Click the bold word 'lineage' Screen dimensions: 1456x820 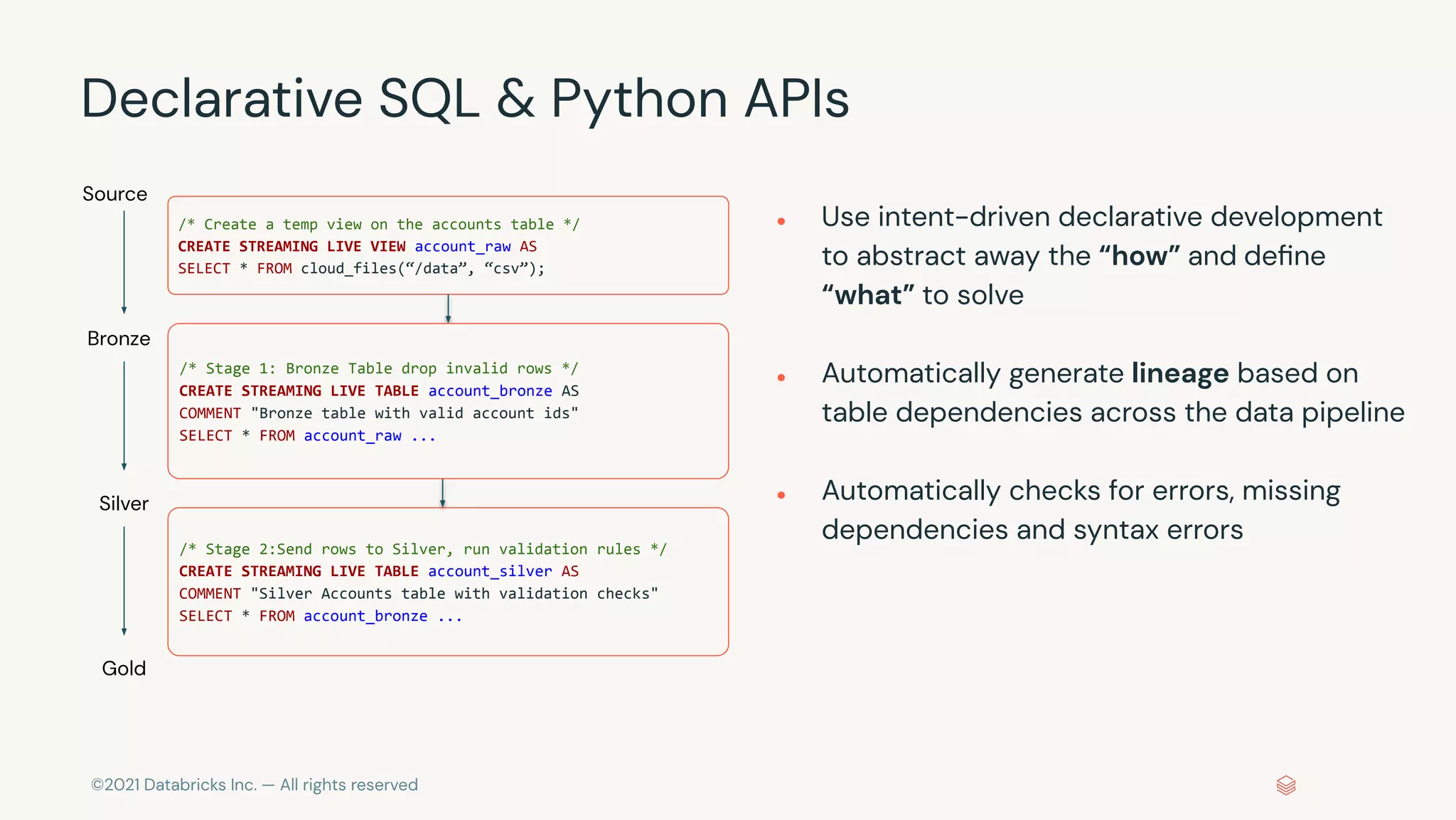[1179, 373]
